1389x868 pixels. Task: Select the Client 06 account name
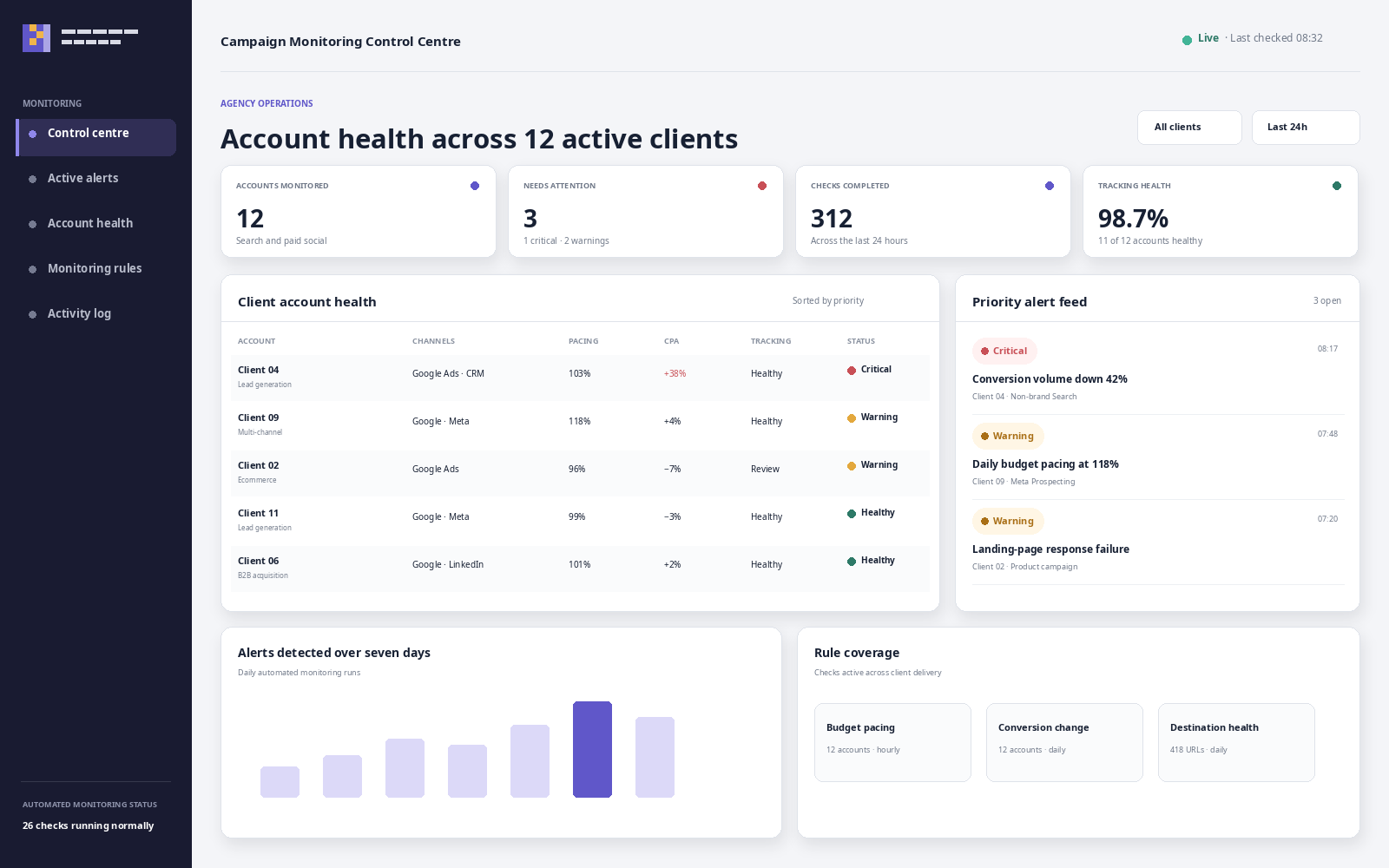259,561
